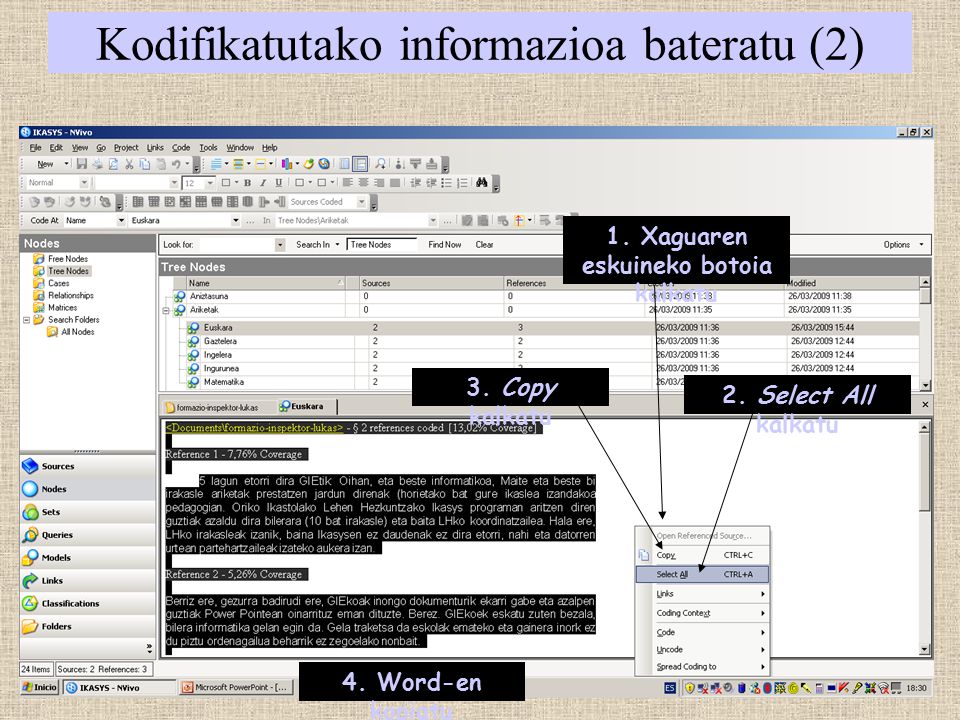The image size is (960, 720).
Task: Click the Find binoculars icon
Action: tap(482, 182)
